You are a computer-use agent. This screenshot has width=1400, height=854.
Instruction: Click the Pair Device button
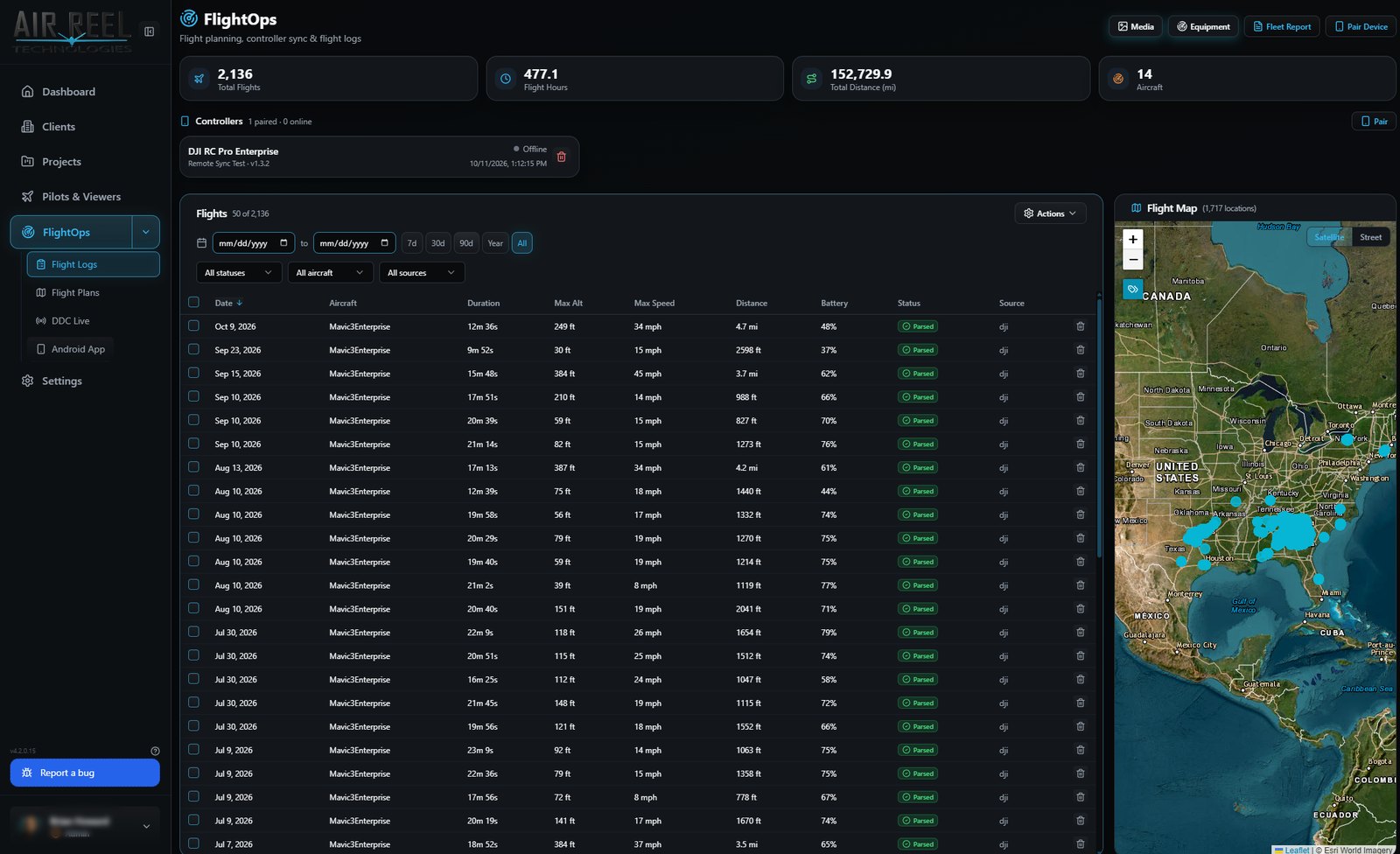[x=1361, y=26]
